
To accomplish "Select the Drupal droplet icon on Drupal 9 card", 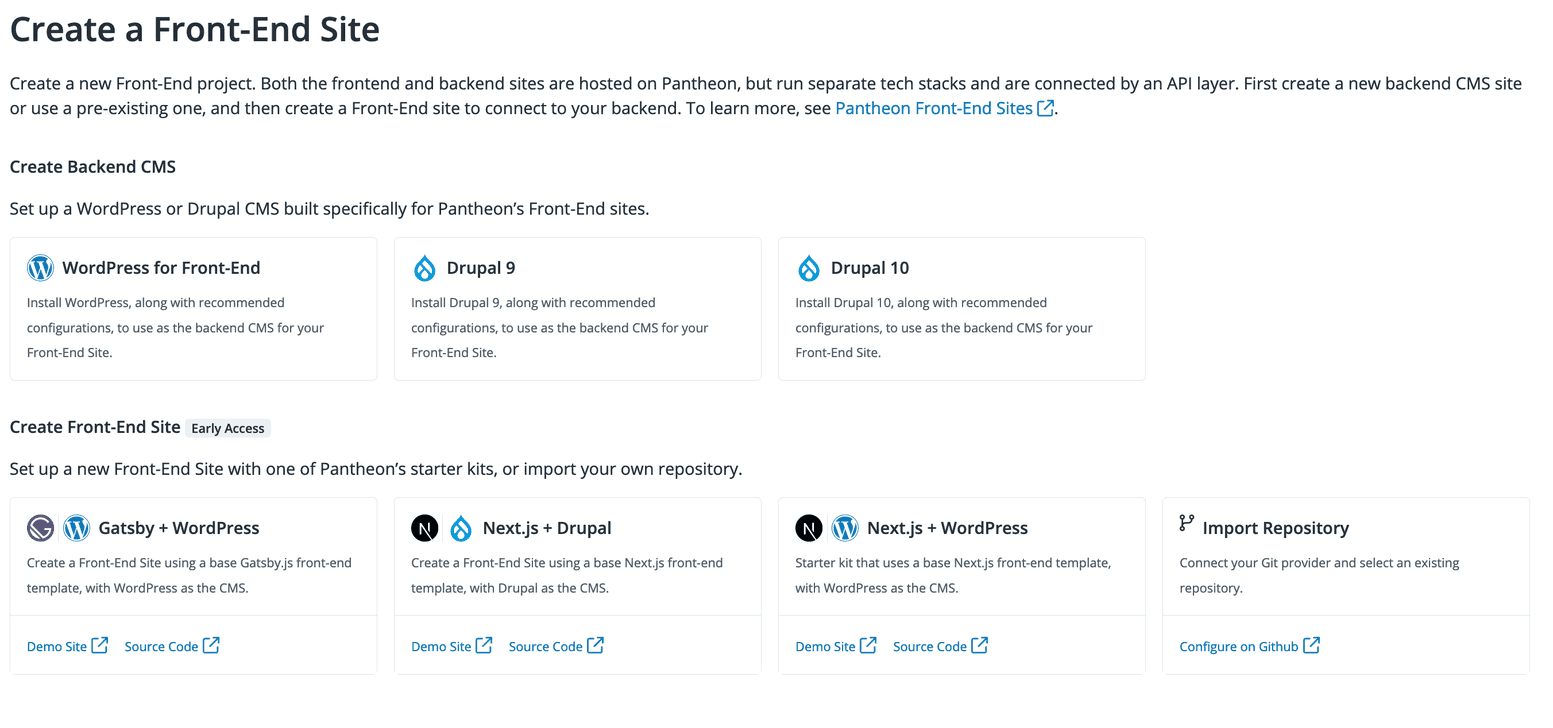I will [424, 267].
